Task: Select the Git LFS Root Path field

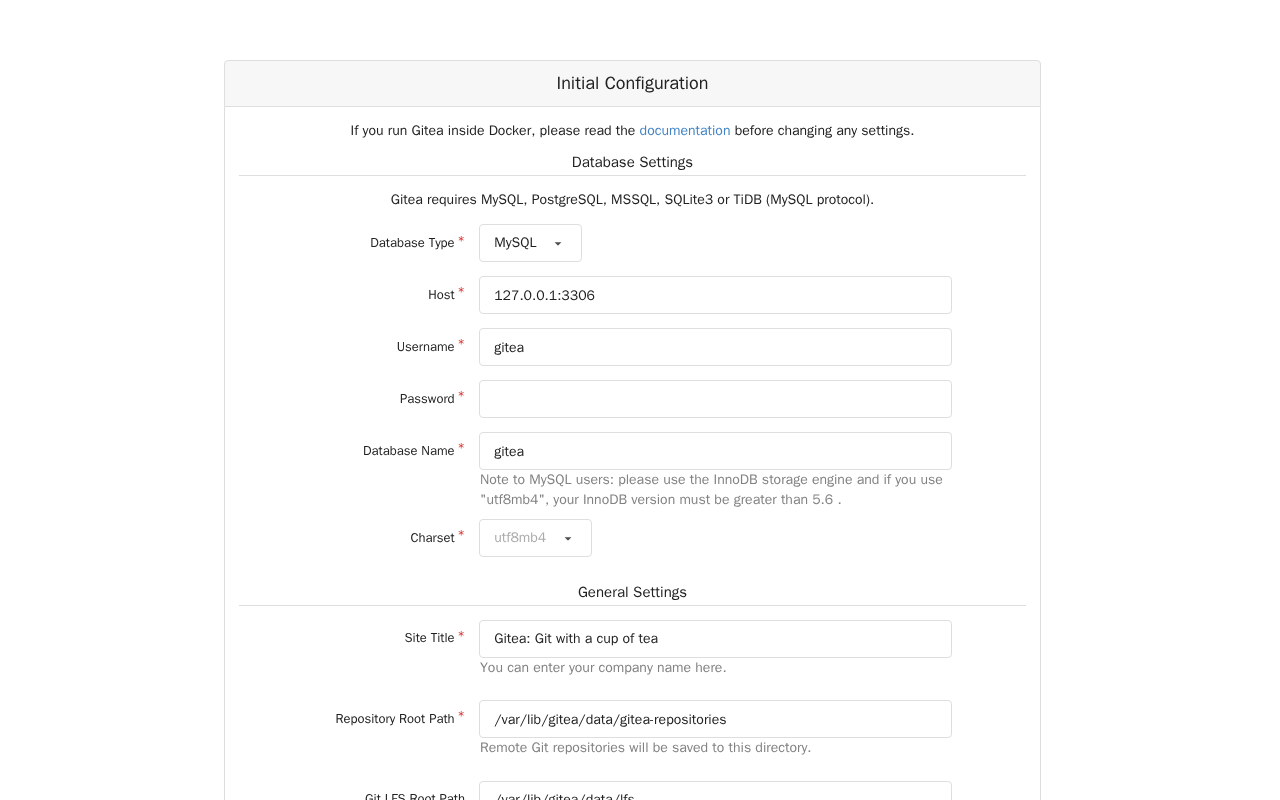Action: 715,791
